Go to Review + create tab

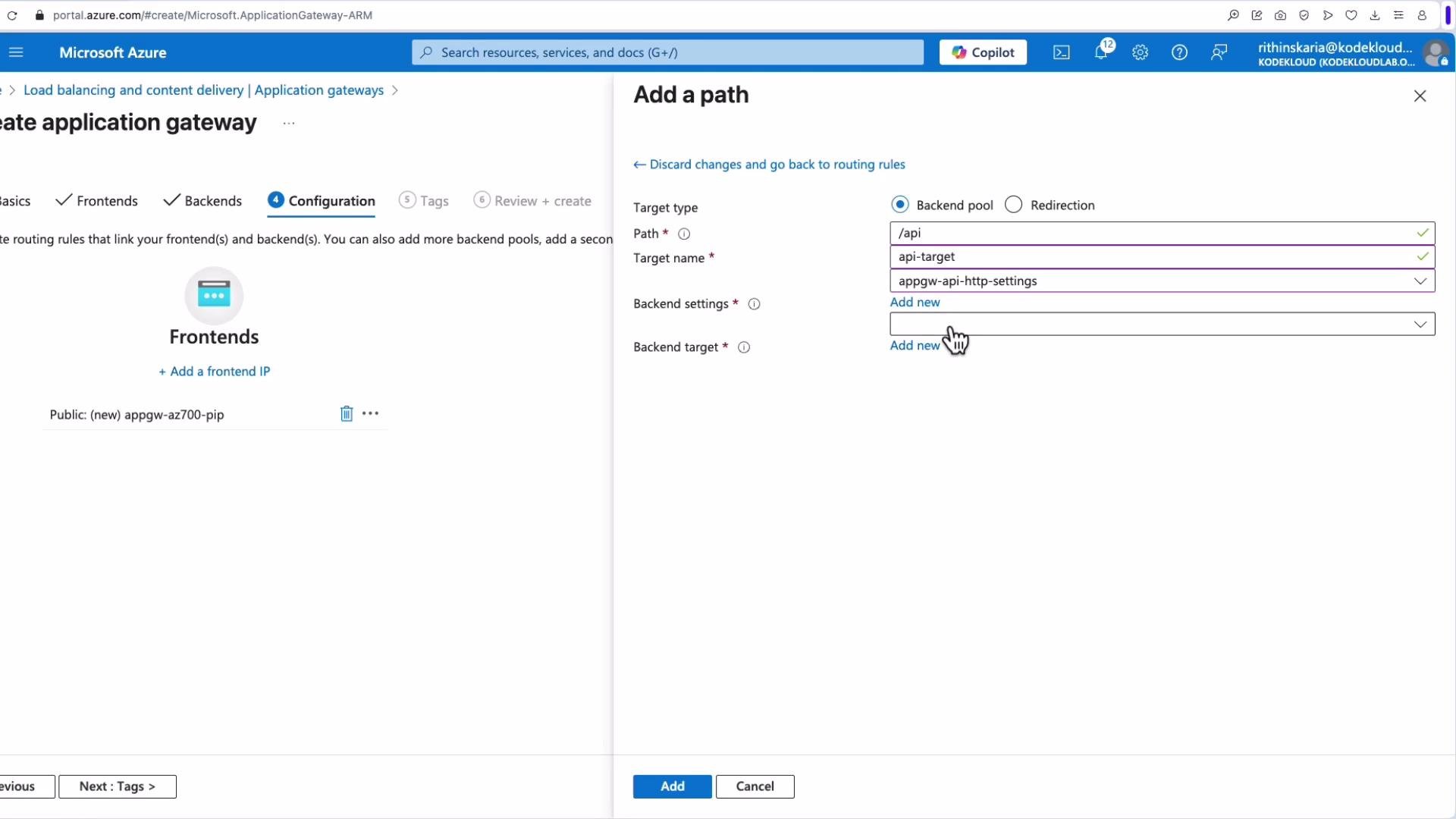[532, 201]
